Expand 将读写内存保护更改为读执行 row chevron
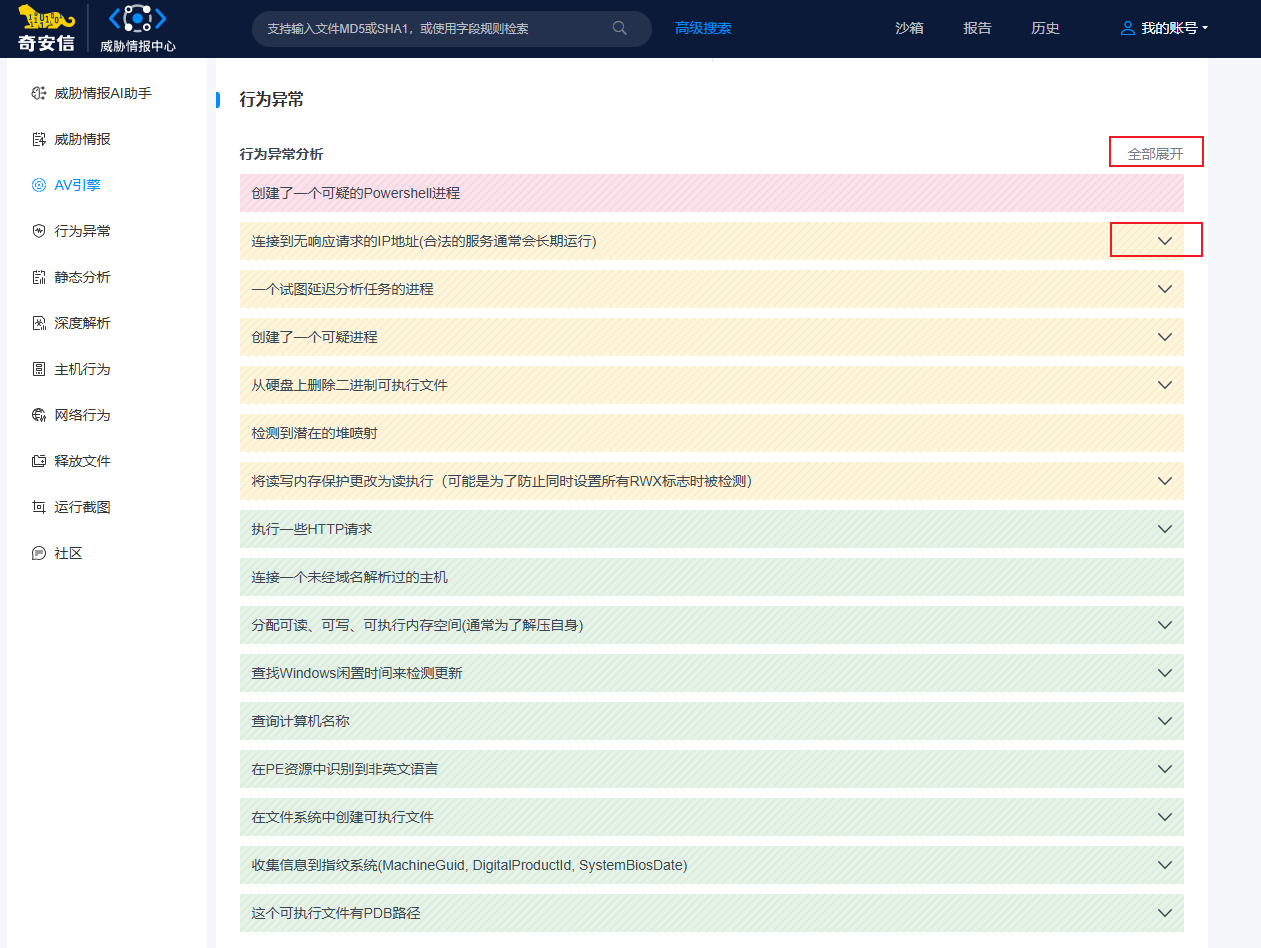1261x948 pixels. [1164, 481]
